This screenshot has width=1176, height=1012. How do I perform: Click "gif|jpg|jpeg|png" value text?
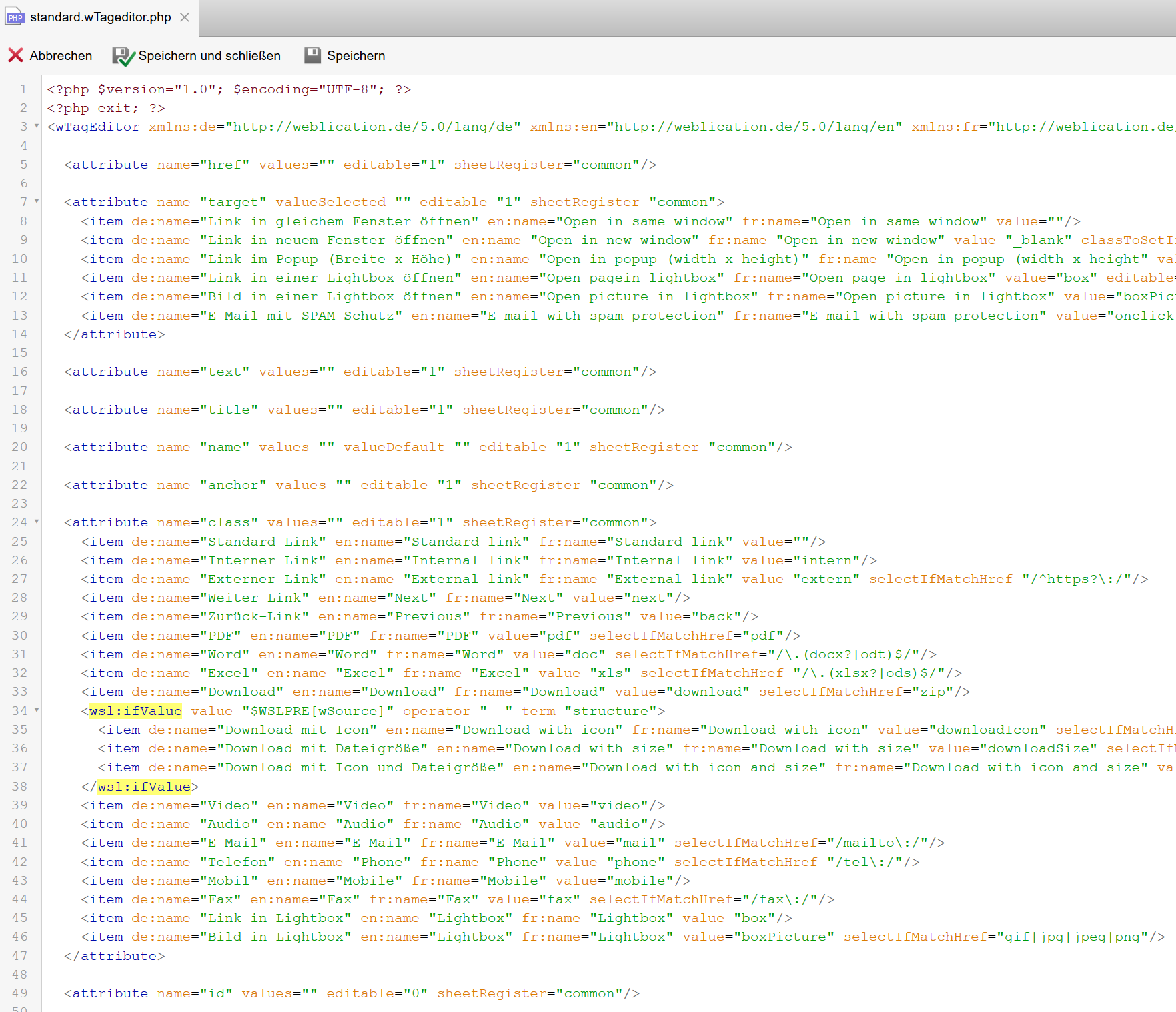[1072, 937]
